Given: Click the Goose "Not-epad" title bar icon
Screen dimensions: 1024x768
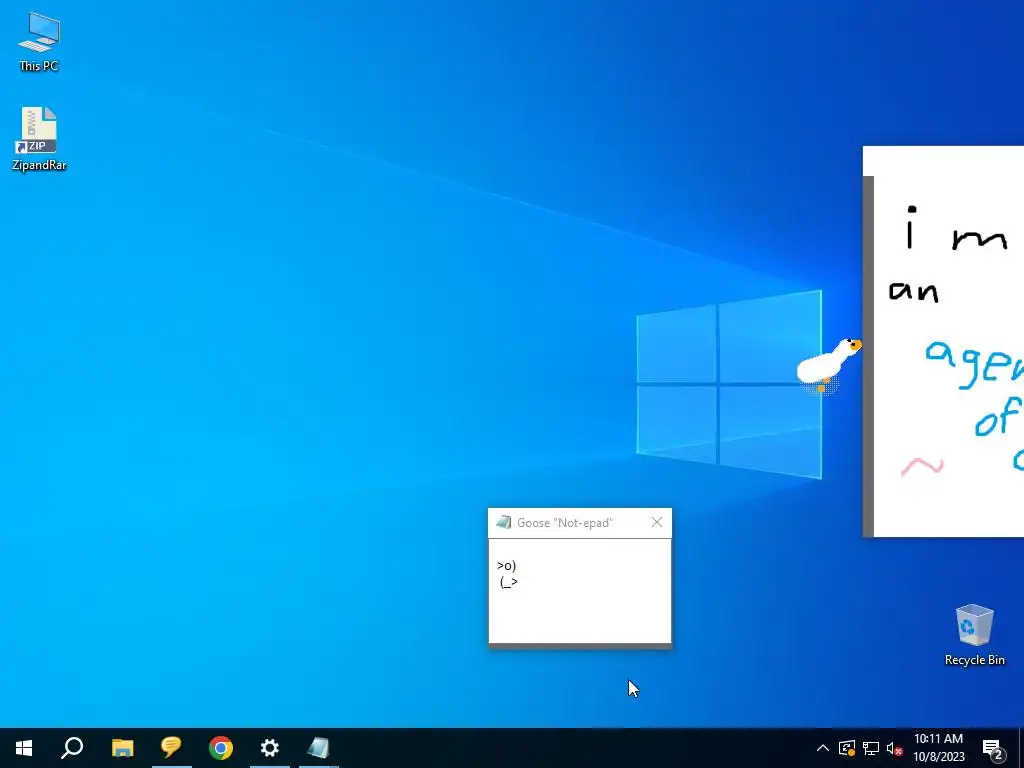Looking at the screenshot, I should [x=504, y=522].
